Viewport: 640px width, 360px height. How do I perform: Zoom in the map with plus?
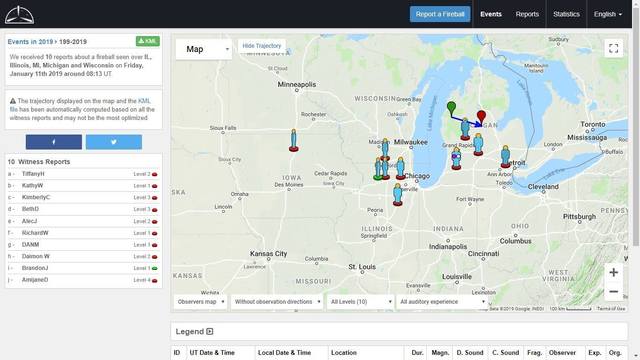pyautogui.click(x=613, y=272)
